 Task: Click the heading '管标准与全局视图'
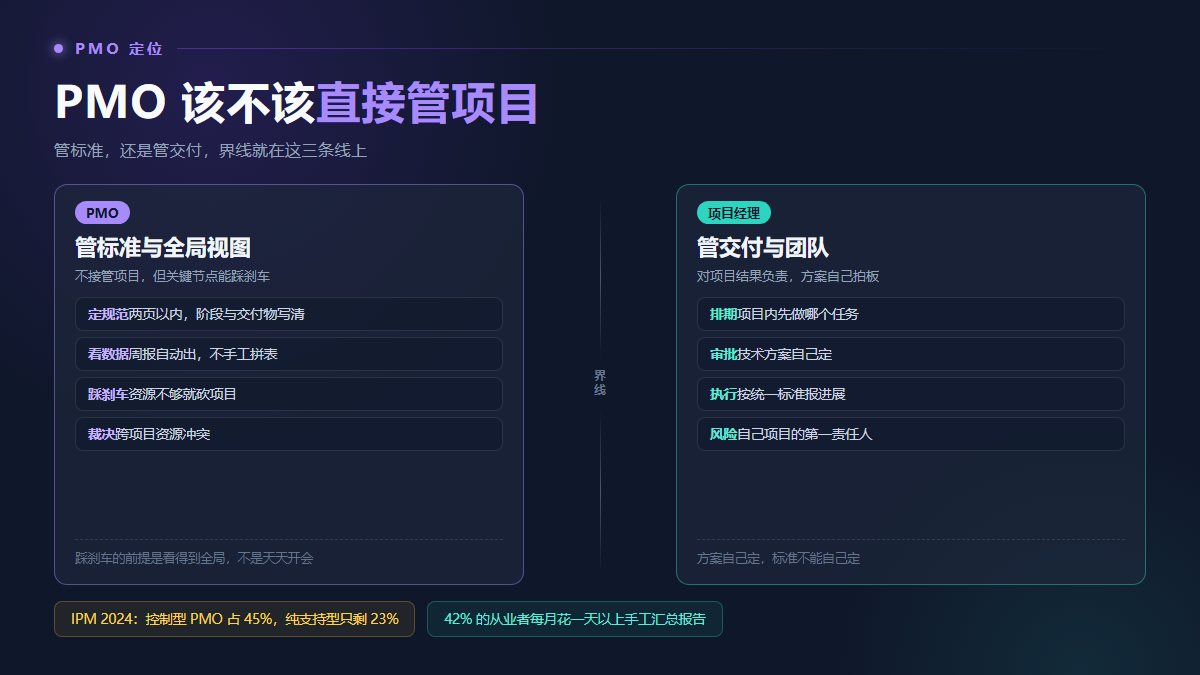point(163,248)
